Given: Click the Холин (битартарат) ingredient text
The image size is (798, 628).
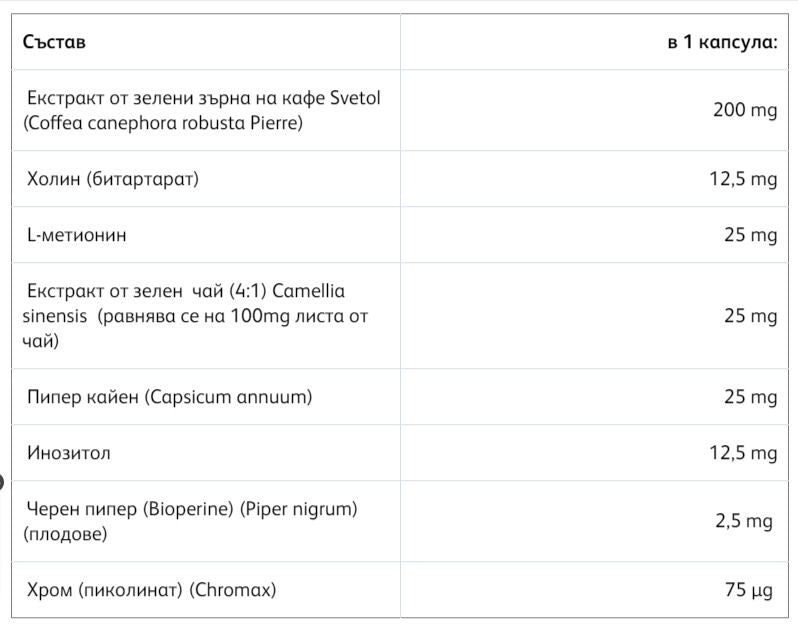Looking at the screenshot, I should (x=113, y=179).
